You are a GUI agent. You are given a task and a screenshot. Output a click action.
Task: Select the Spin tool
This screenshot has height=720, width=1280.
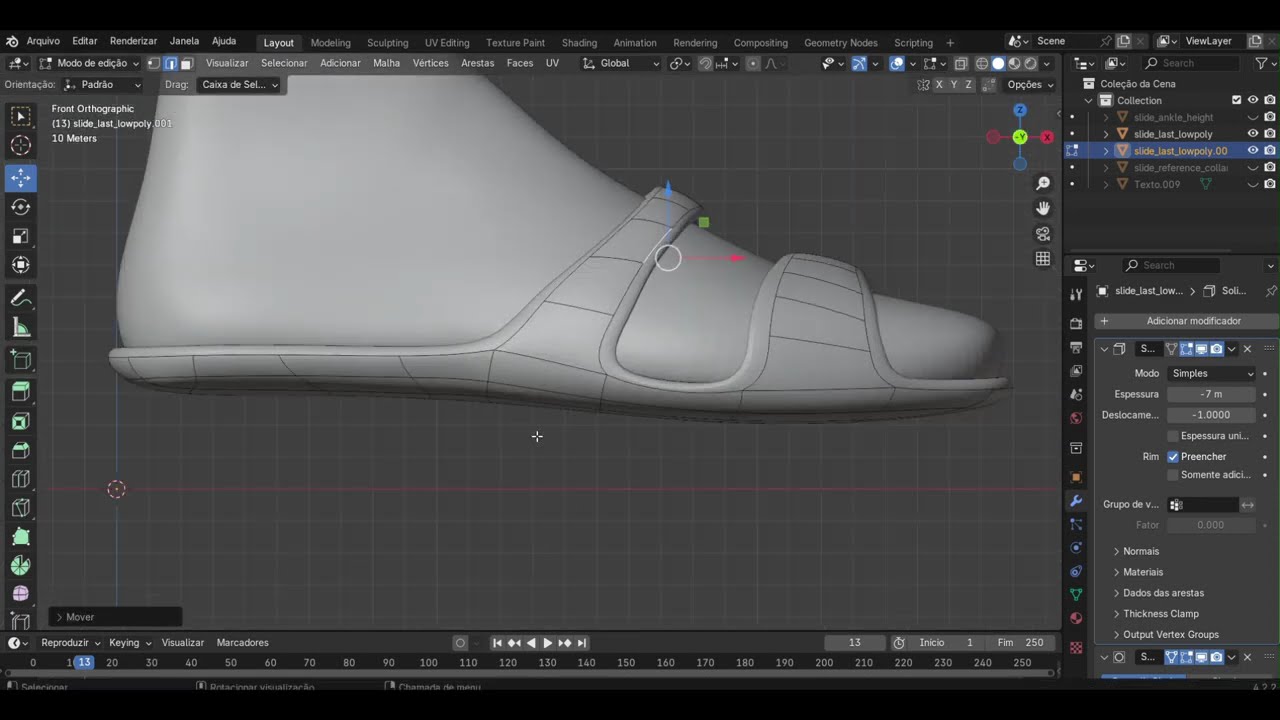(20, 566)
